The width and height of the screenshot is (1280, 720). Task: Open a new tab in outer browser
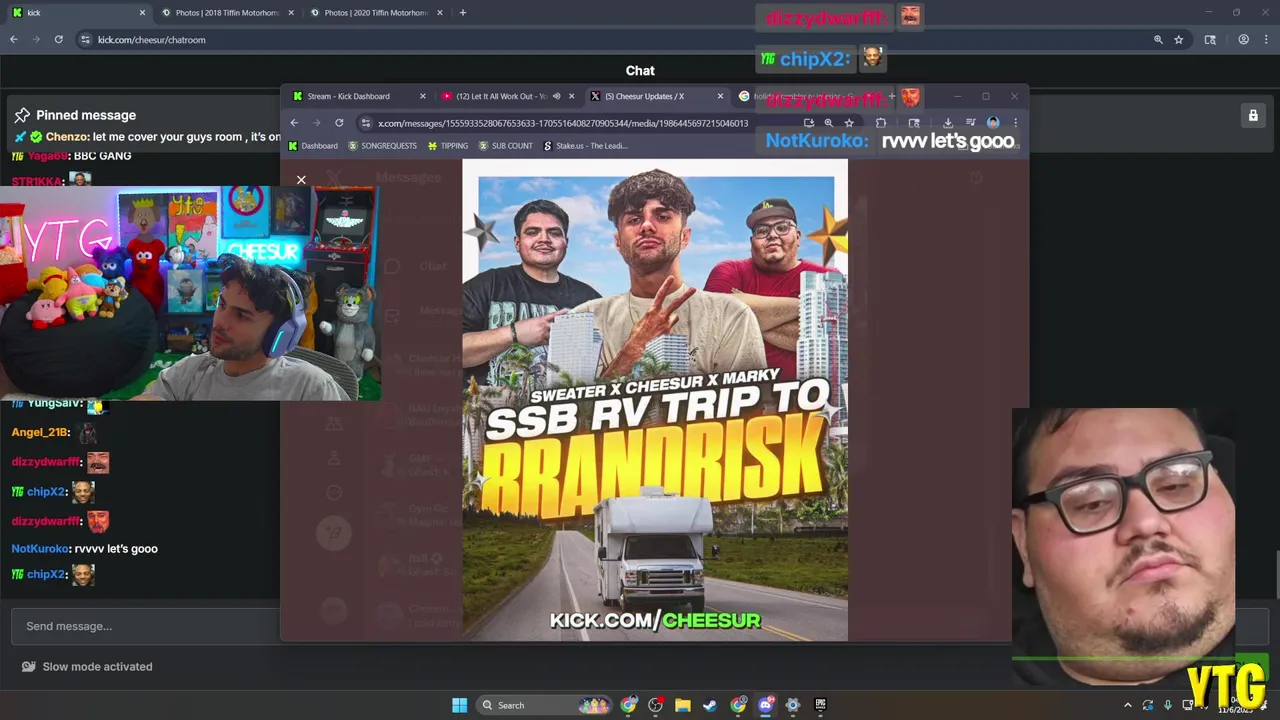point(462,13)
